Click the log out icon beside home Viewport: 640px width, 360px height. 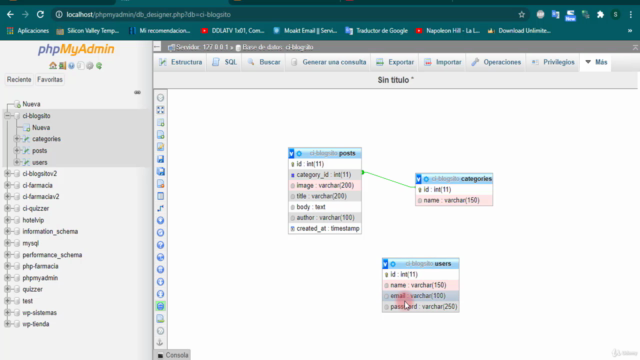[x=62, y=66]
